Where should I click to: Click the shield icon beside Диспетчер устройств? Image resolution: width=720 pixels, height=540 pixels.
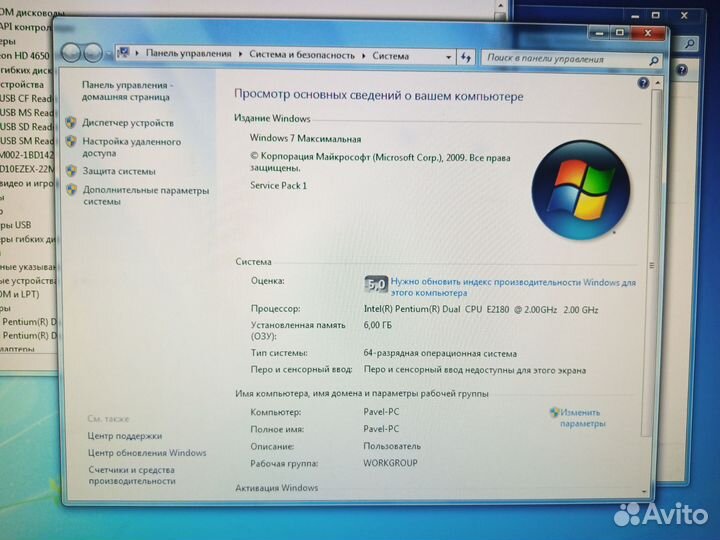point(71,123)
